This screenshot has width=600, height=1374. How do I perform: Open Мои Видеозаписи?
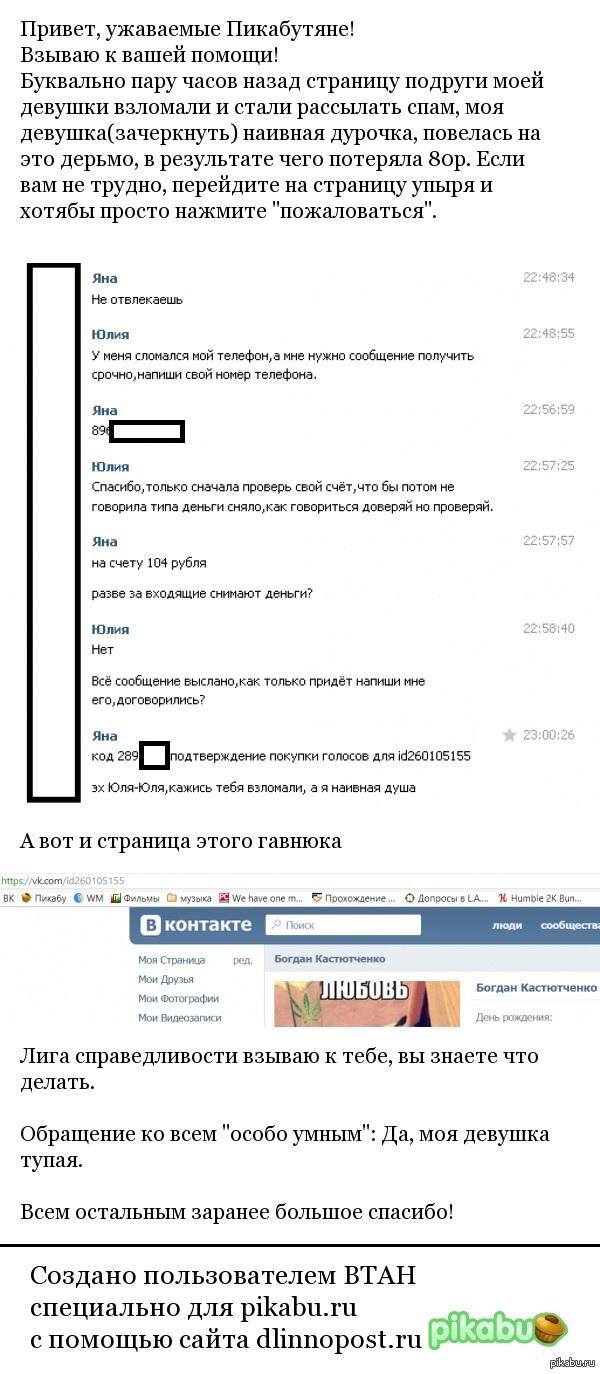[x=180, y=1017]
